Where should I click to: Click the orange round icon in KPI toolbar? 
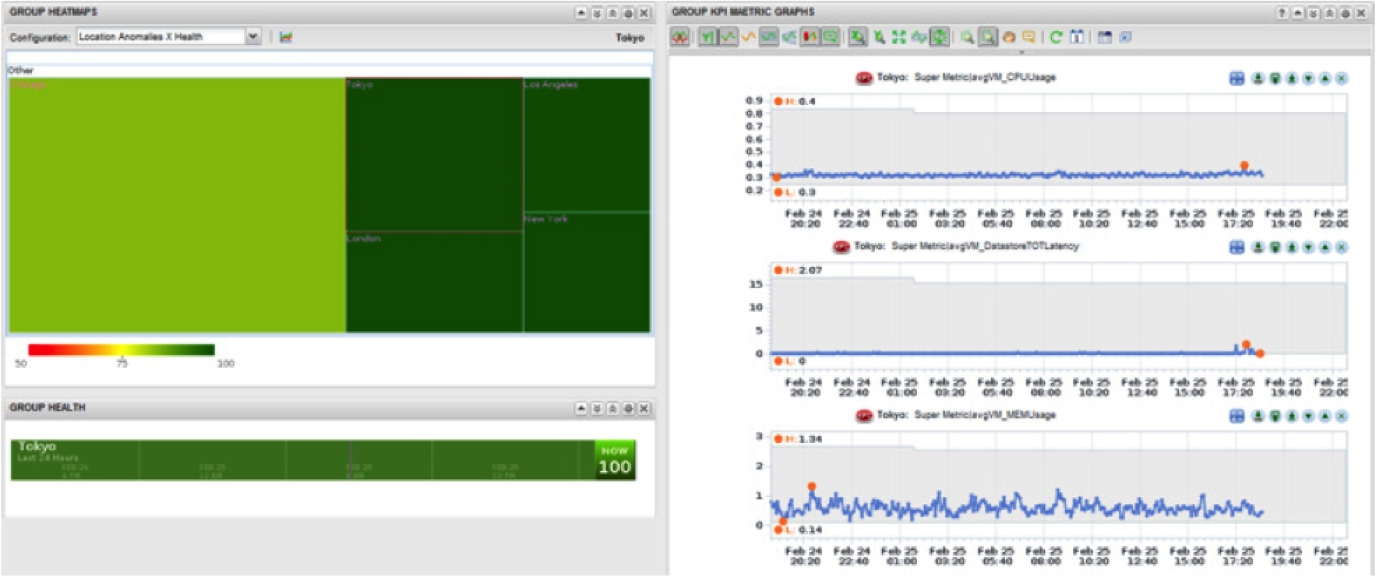point(1008,37)
